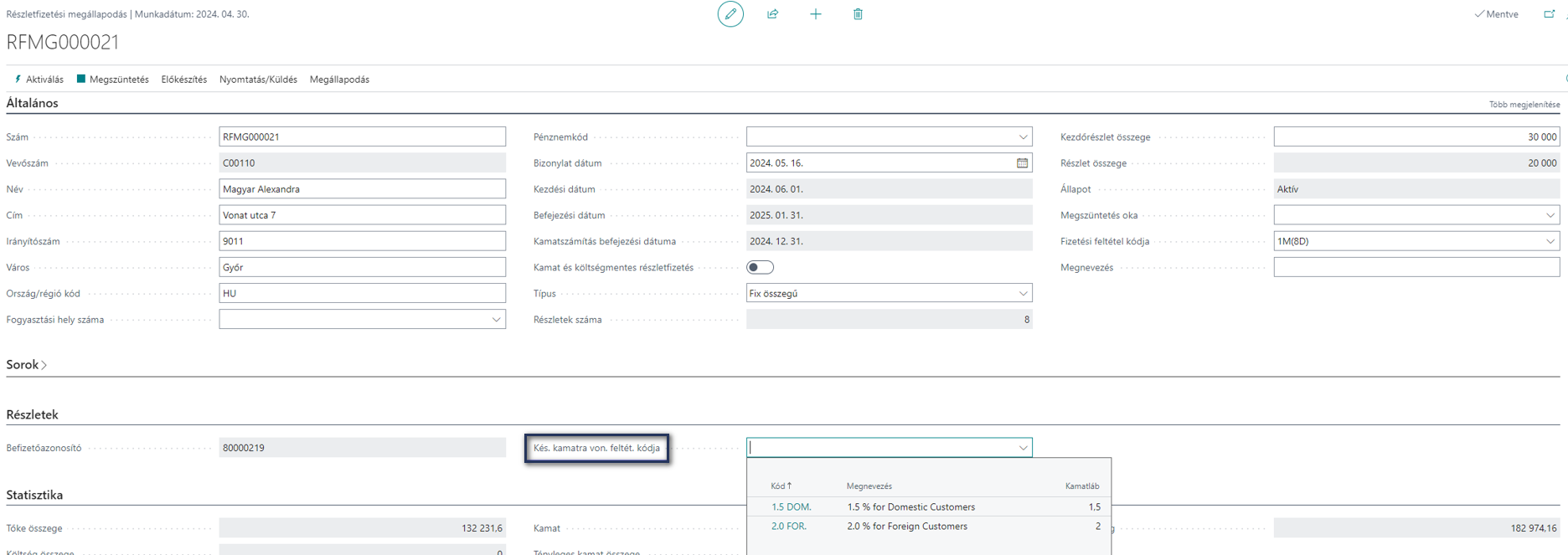
Task: Click Állapot value Aktív
Action: pyautogui.click(x=1416, y=189)
